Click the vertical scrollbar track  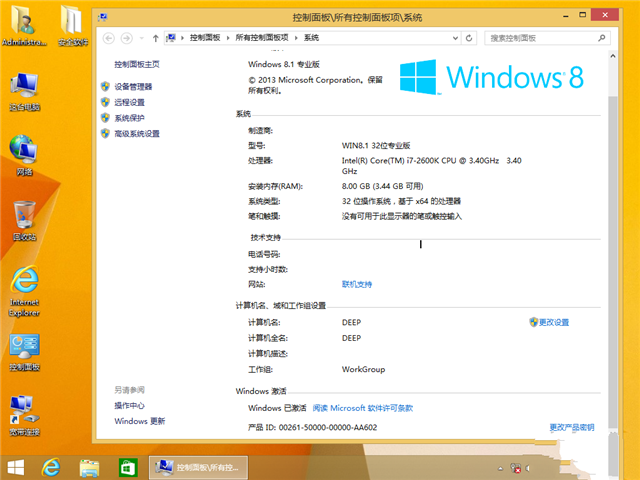[x=613, y=261]
